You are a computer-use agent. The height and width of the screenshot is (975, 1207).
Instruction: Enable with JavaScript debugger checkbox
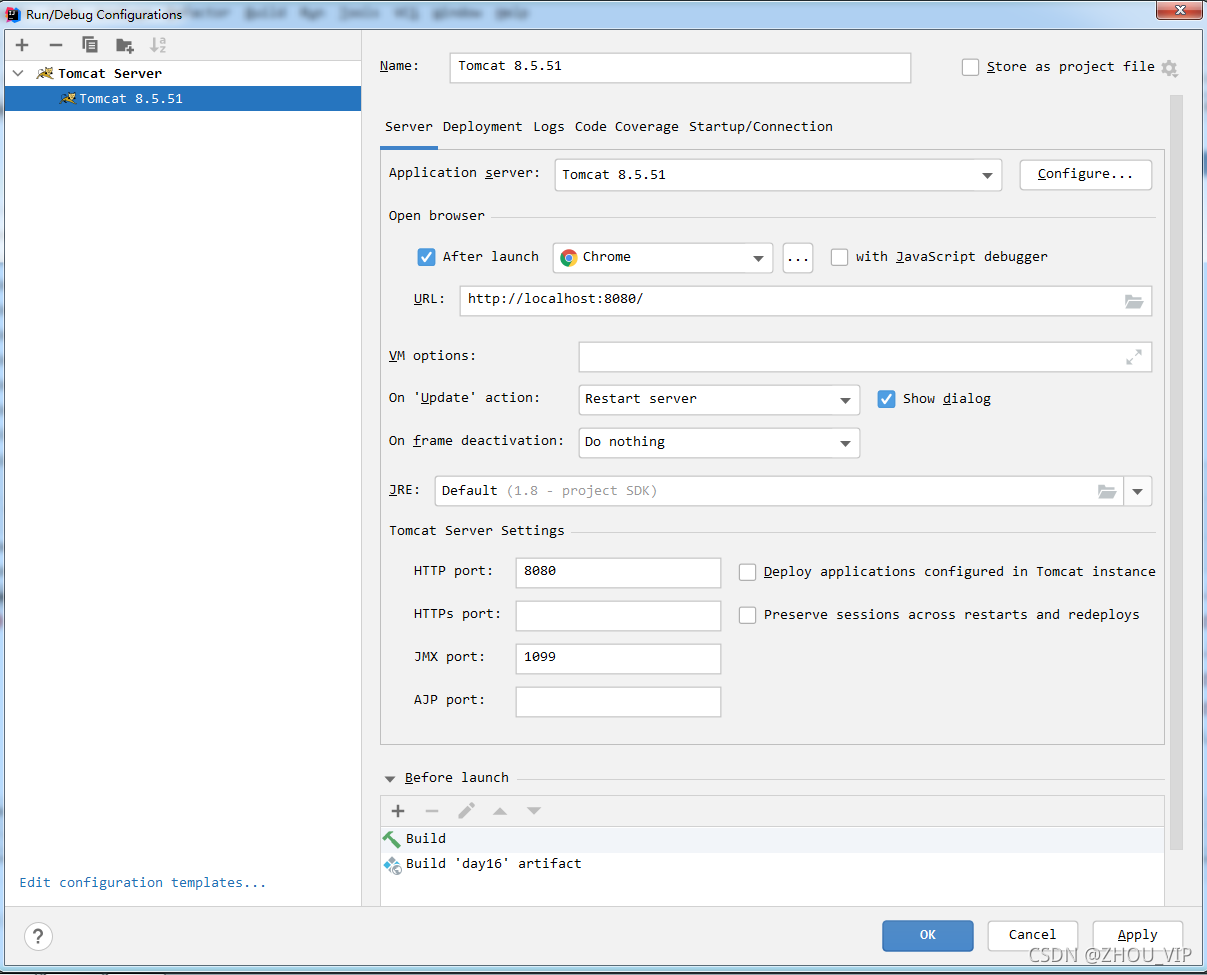[x=839, y=257]
